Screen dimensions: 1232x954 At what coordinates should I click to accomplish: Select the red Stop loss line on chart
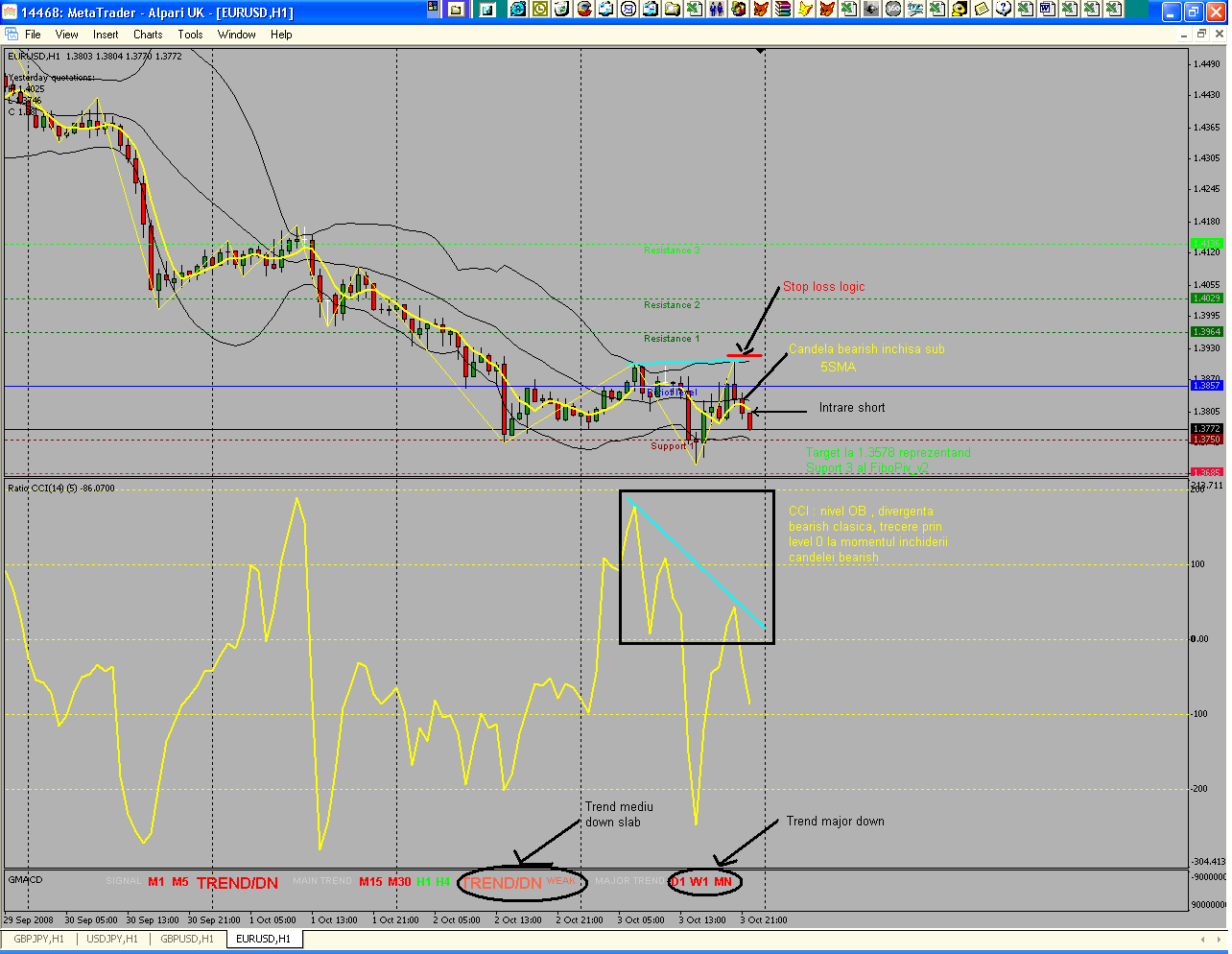[745, 356]
